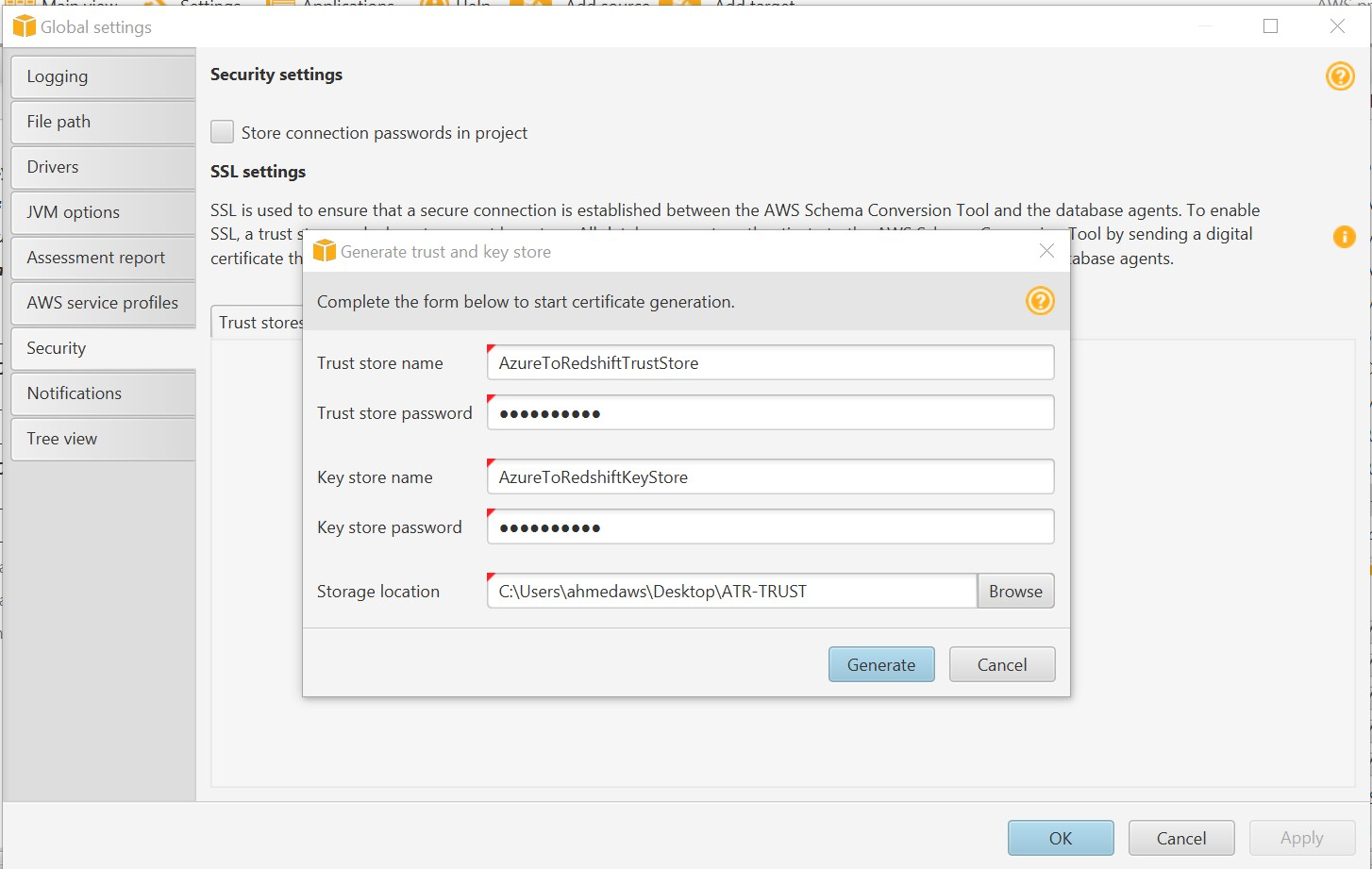The width and height of the screenshot is (1372, 869).
Task: Click the Key store name field
Action: tap(770, 477)
